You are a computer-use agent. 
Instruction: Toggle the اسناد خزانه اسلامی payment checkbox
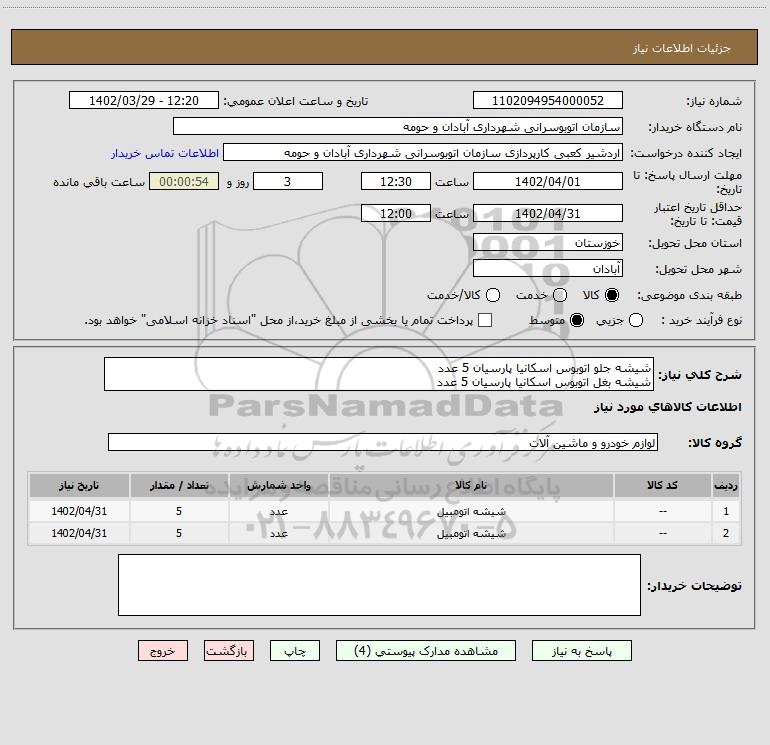[485, 320]
